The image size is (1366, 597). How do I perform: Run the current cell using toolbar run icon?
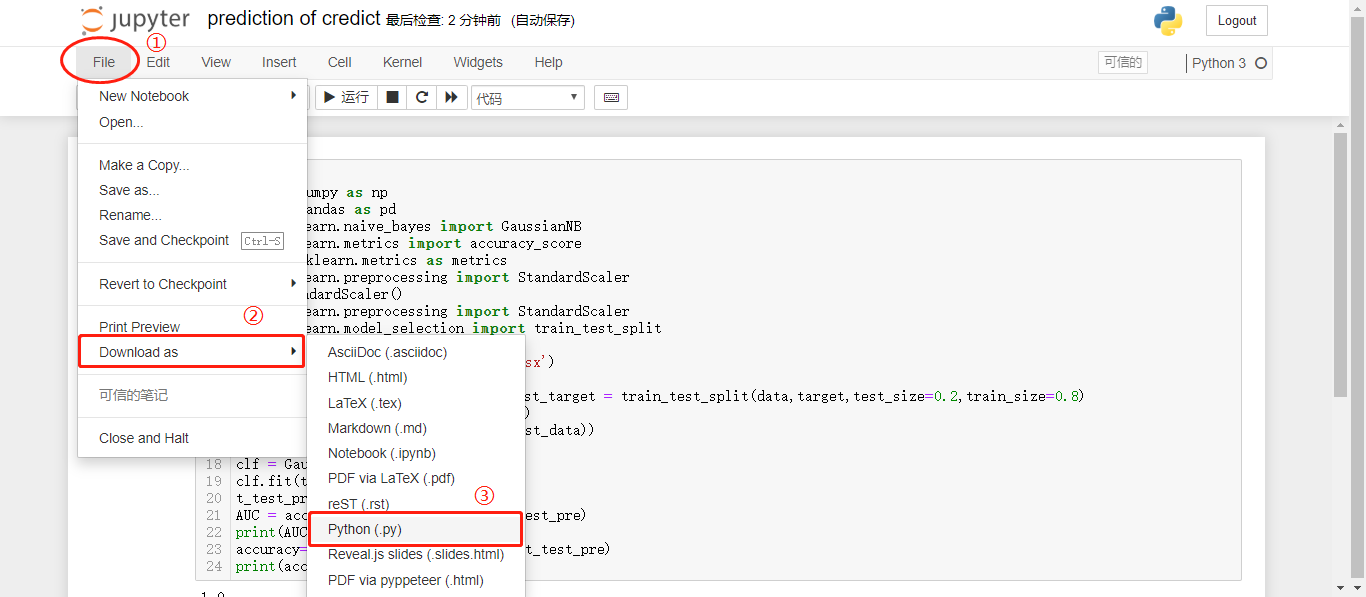pyautogui.click(x=345, y=97)
